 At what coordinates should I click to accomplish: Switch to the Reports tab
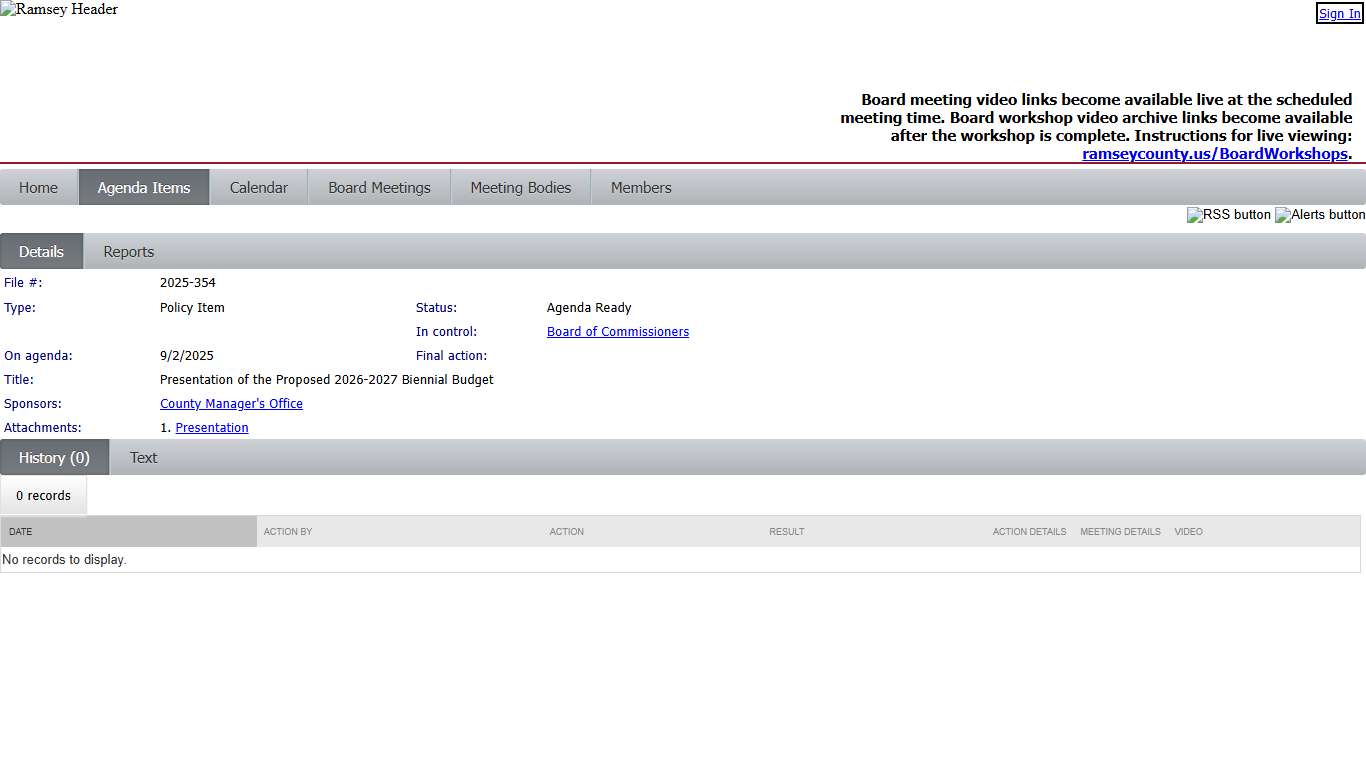129,252
